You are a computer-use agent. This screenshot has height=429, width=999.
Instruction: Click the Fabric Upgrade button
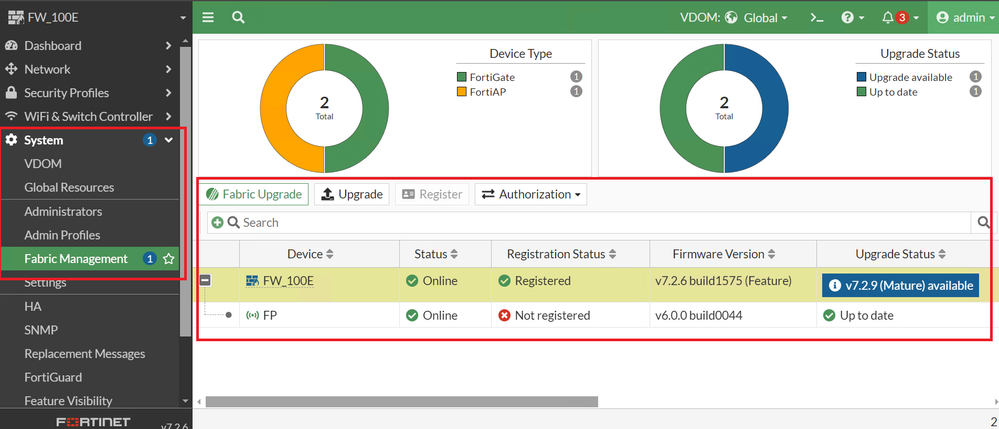click(x=254, y=194)
